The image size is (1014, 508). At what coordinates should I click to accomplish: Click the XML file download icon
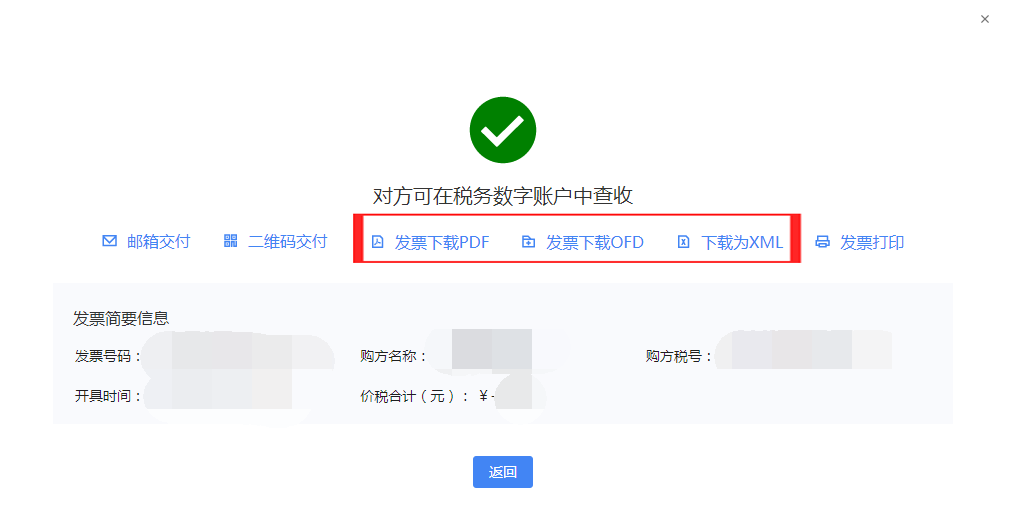684,242
